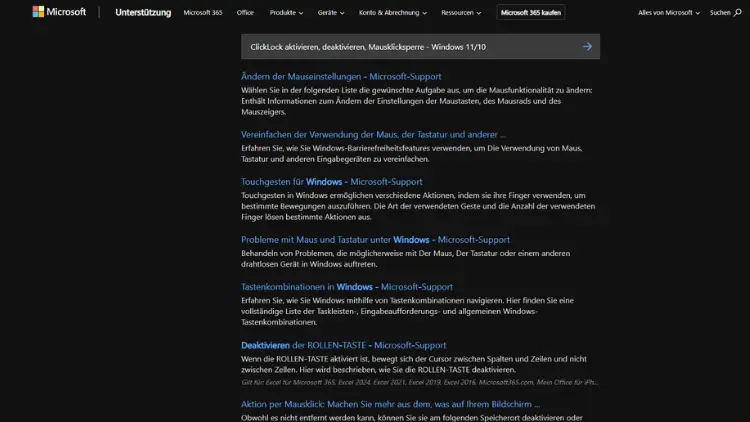The image size is (750, 422).
Task: Open Ändern der Mauseinstellungen result
Action: coord(341,76)
